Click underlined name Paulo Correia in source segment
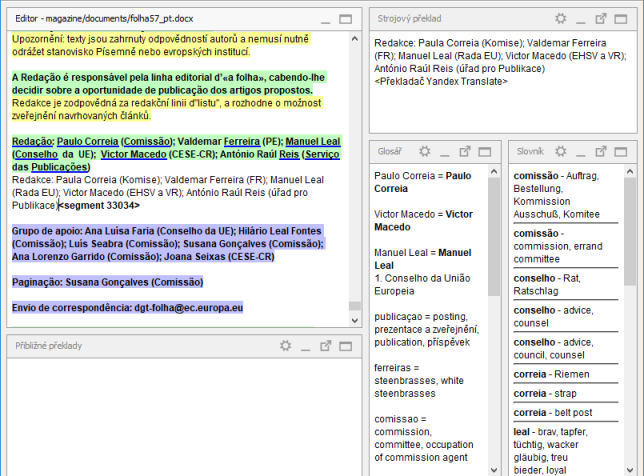This screenshot has width=644, height=476. (87, 142)
